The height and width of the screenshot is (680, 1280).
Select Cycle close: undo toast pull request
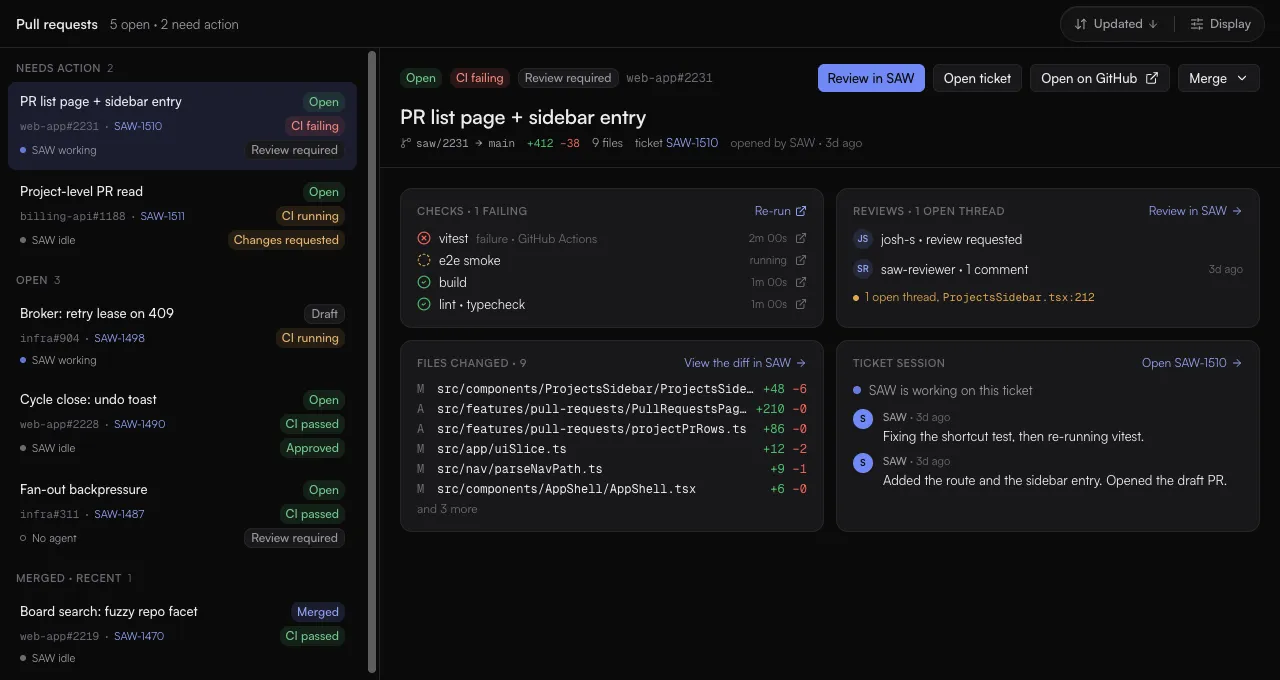pos(182,423)
